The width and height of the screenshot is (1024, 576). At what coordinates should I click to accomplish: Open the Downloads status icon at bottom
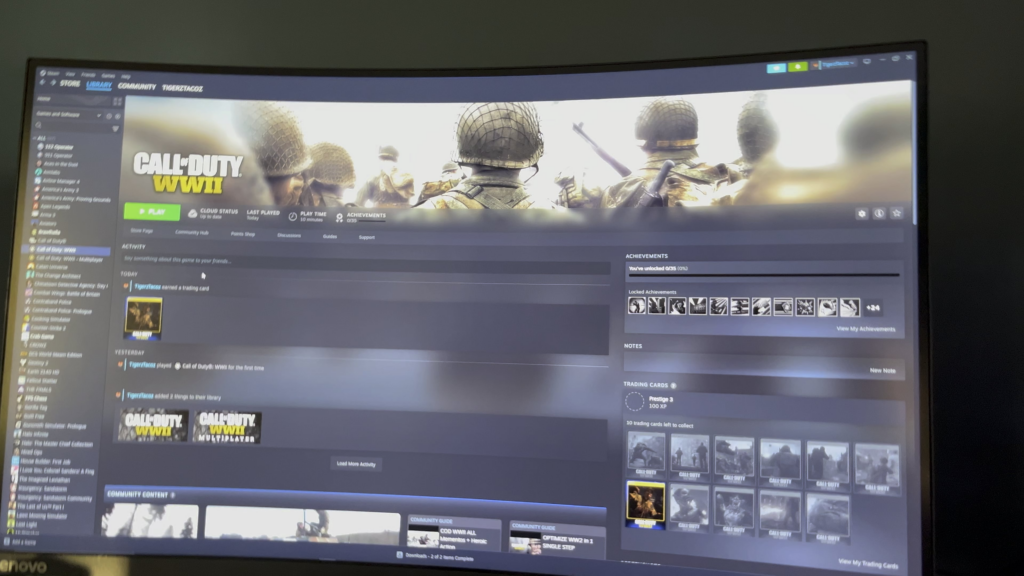[399, 555]
